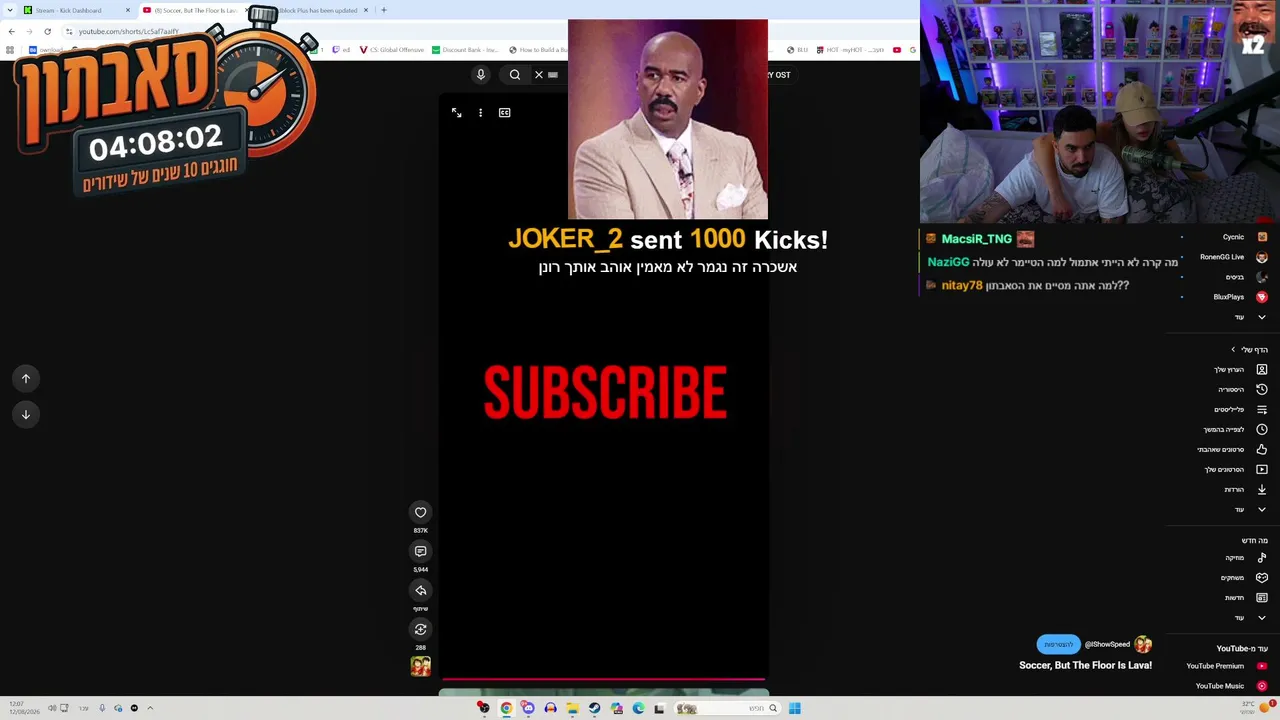Click the blue subscribe button beside @IShowSpeed

click(1059, 645)
